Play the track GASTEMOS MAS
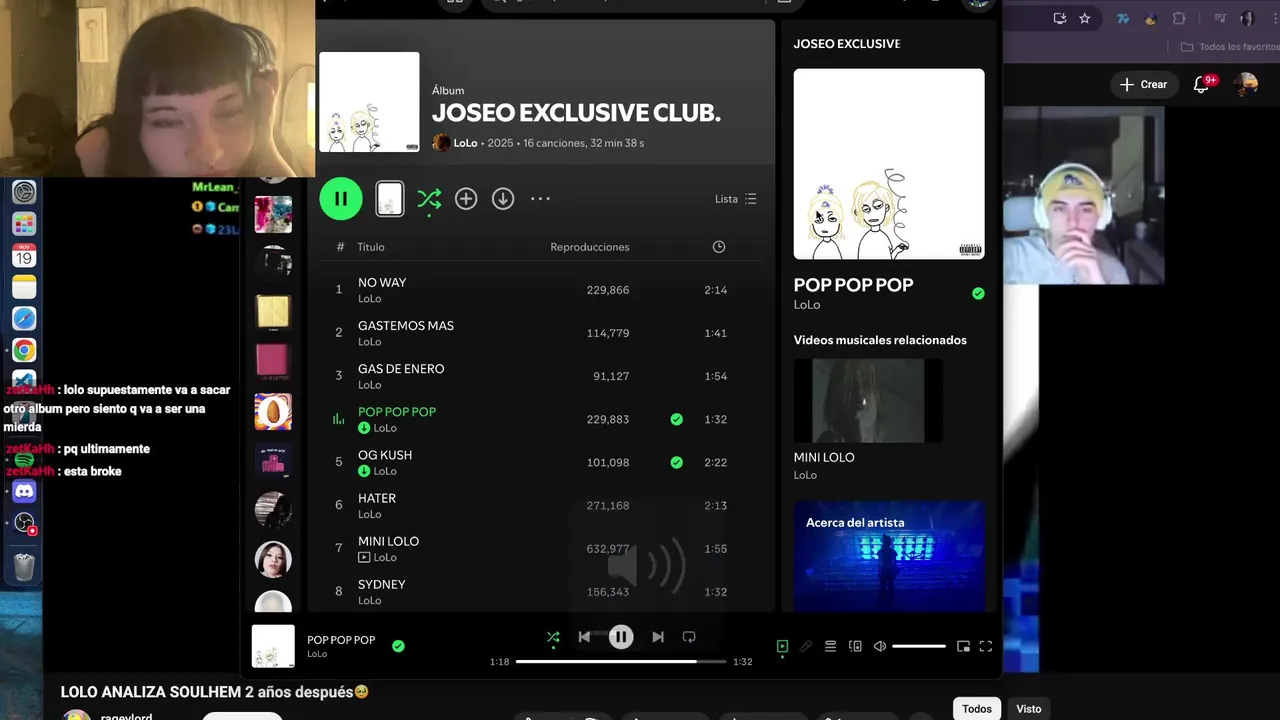 tap(541, 333)
